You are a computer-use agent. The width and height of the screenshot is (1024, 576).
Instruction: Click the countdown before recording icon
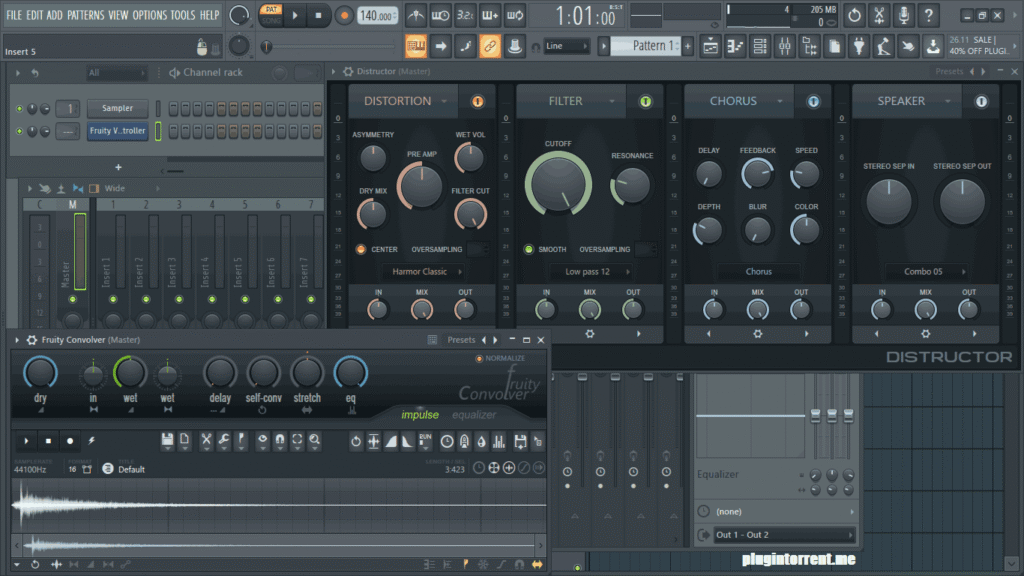465,15
